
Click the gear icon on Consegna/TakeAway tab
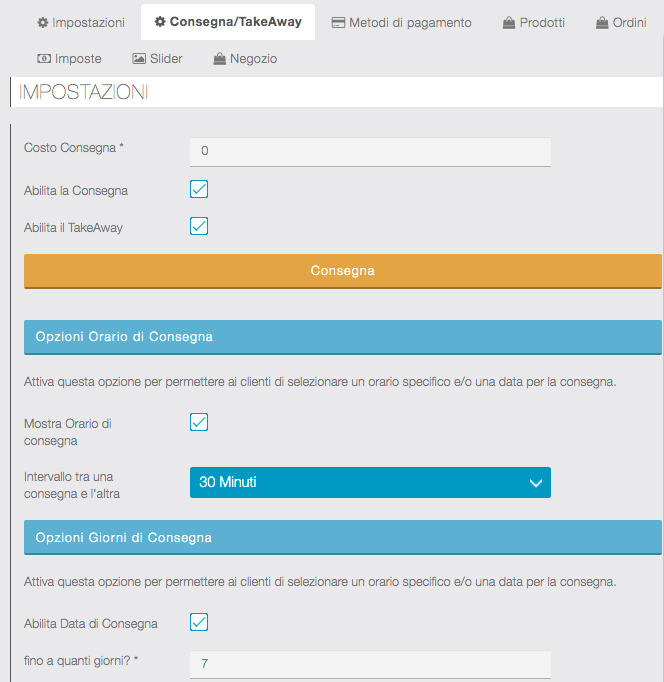[x=160, y=22]
